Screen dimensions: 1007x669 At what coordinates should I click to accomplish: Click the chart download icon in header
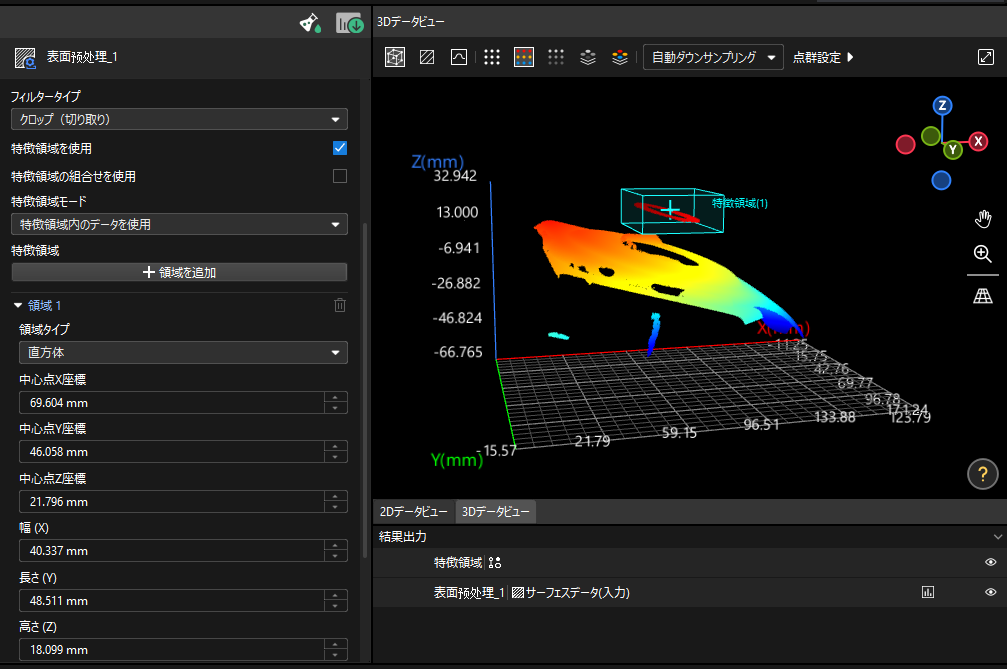pos(349,24)
